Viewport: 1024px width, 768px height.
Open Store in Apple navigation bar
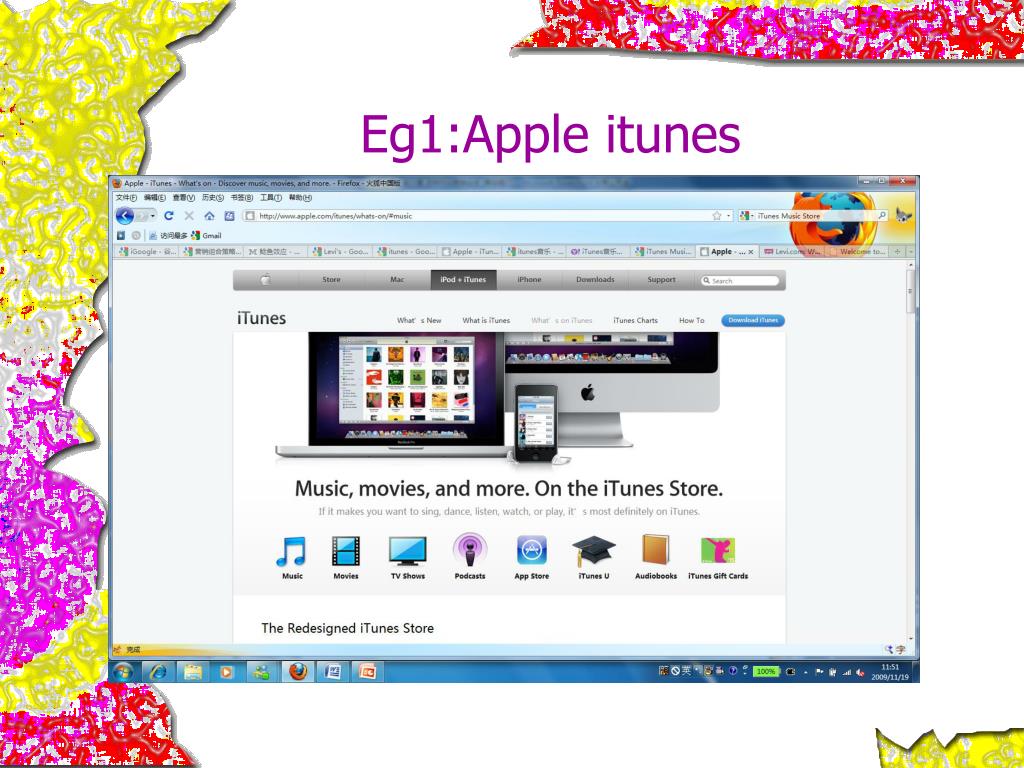coord(331,280)
